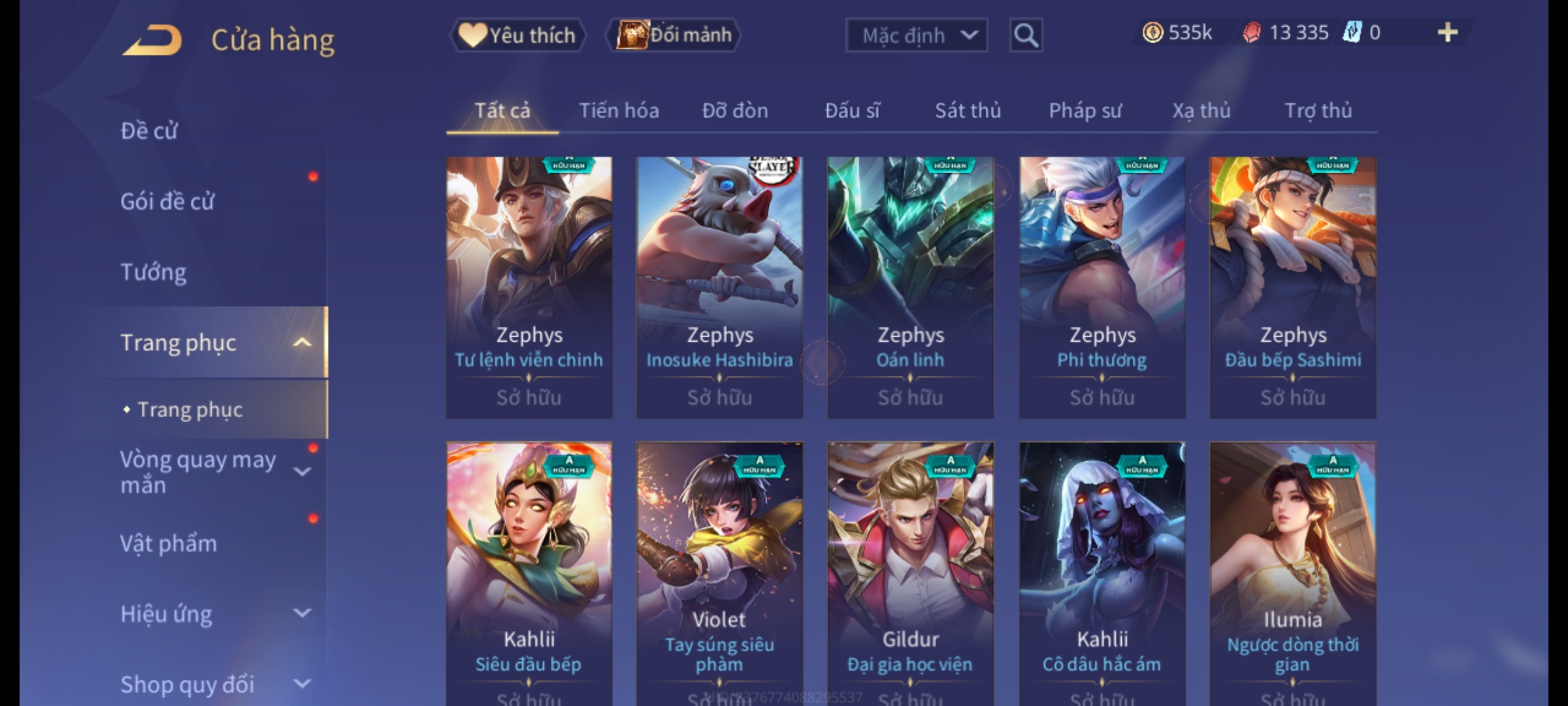The image size is (1568, 706).
Task: Tap the gold coin balance icon
Action: [x=1152, y=33]
